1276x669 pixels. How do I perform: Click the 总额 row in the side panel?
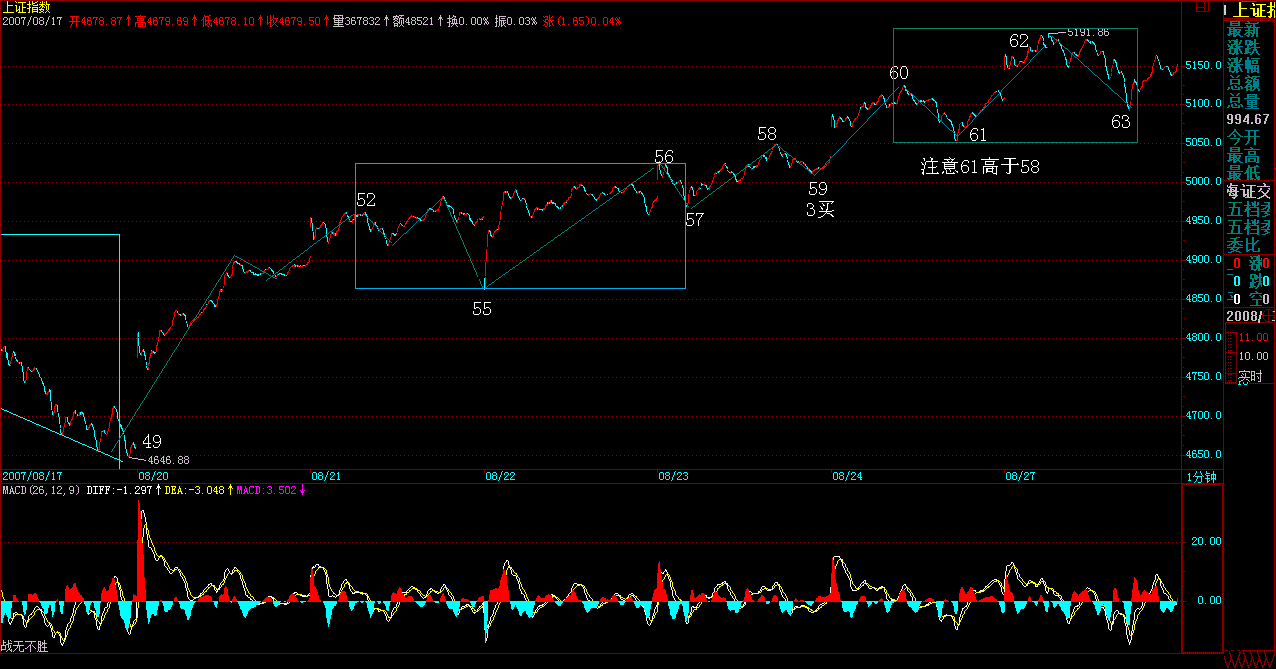click(1244, 84)
